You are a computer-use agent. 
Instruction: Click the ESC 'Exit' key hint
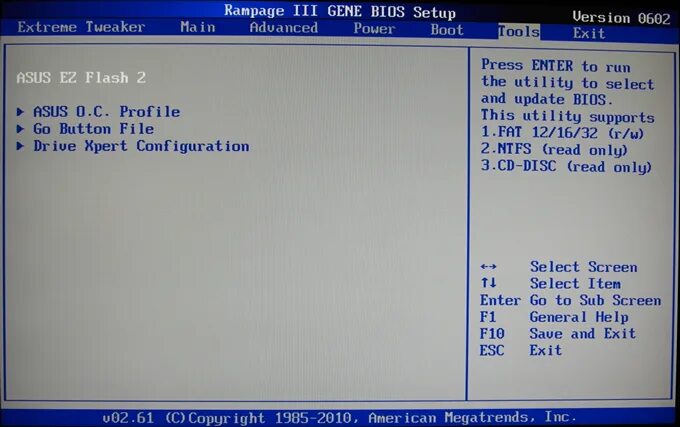point(546,350)
